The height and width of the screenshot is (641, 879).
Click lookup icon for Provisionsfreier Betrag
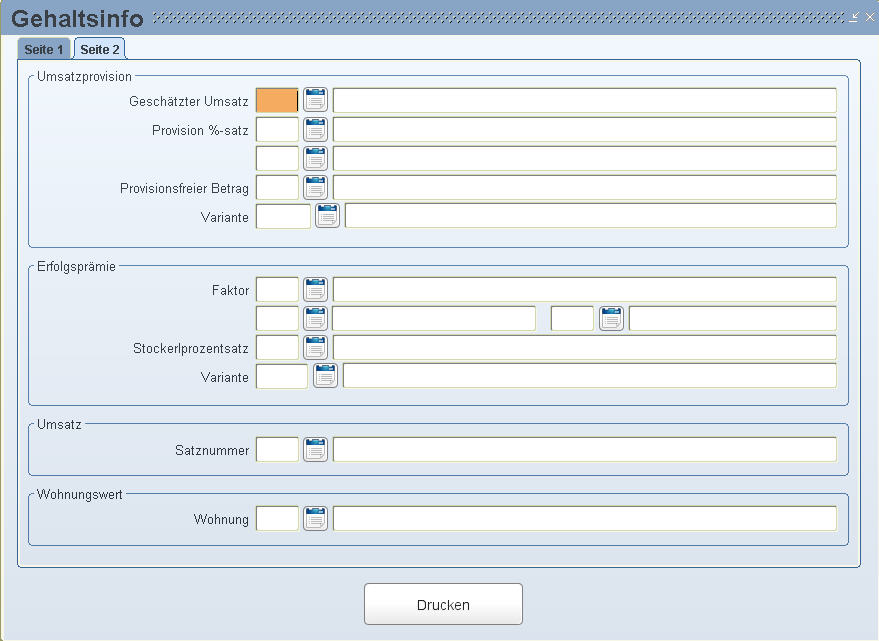pos(315,187)
